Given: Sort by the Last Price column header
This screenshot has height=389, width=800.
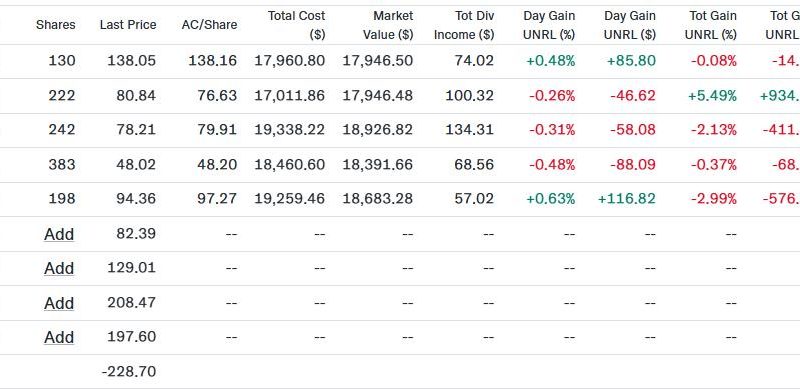Looking at the screenshot, I should coord(128,25).
